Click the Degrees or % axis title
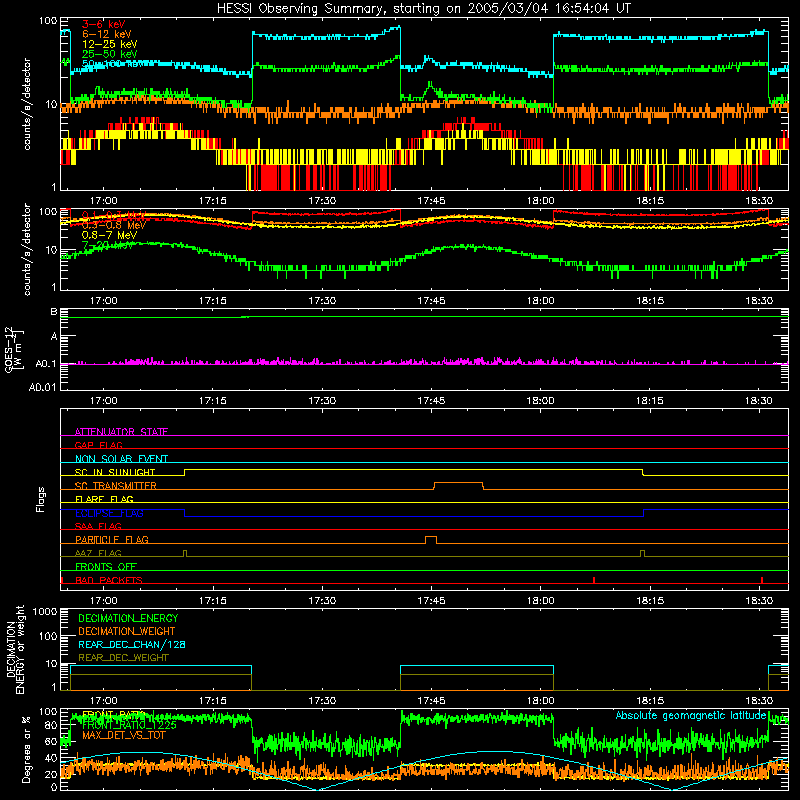This screenshot has height=800, width=800. 26,749
